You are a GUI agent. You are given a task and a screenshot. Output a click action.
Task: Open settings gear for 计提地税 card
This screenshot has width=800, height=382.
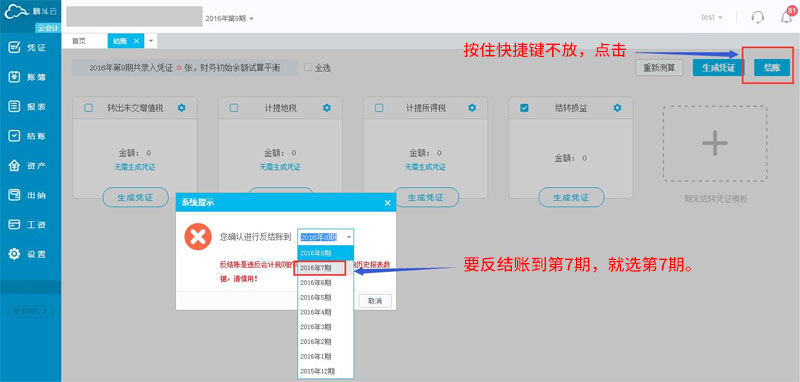pyautogui.click(x=327, y=108)
